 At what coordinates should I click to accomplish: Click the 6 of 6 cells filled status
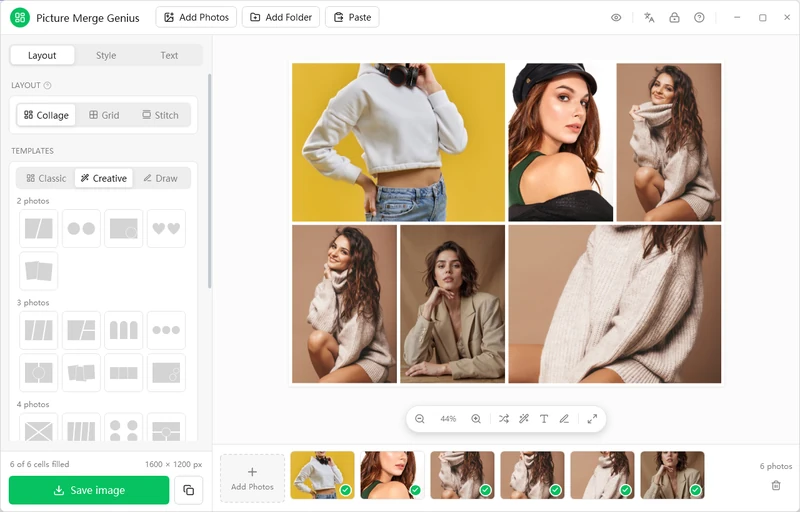point(39,464)
